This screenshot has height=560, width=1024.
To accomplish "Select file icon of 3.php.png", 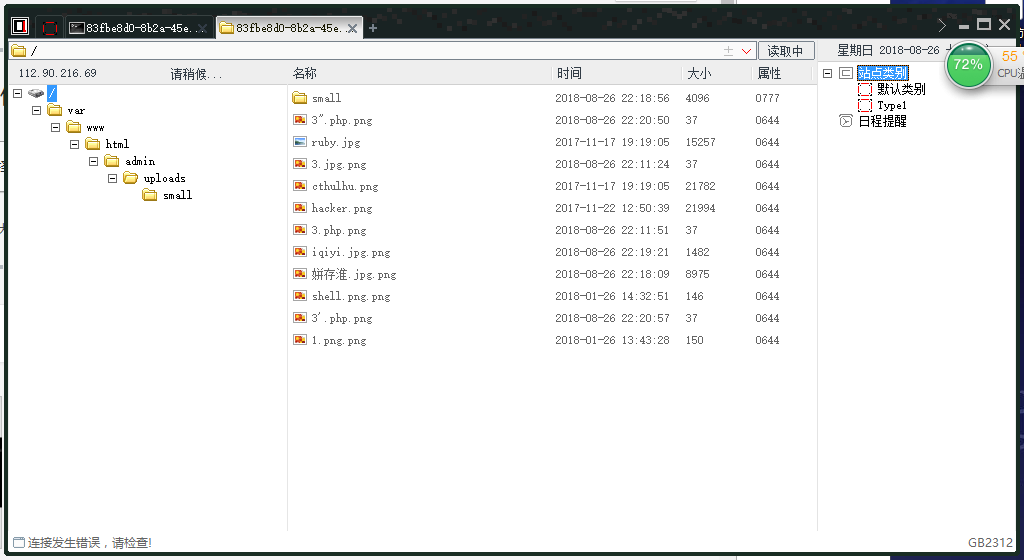I will coord(300,230).
